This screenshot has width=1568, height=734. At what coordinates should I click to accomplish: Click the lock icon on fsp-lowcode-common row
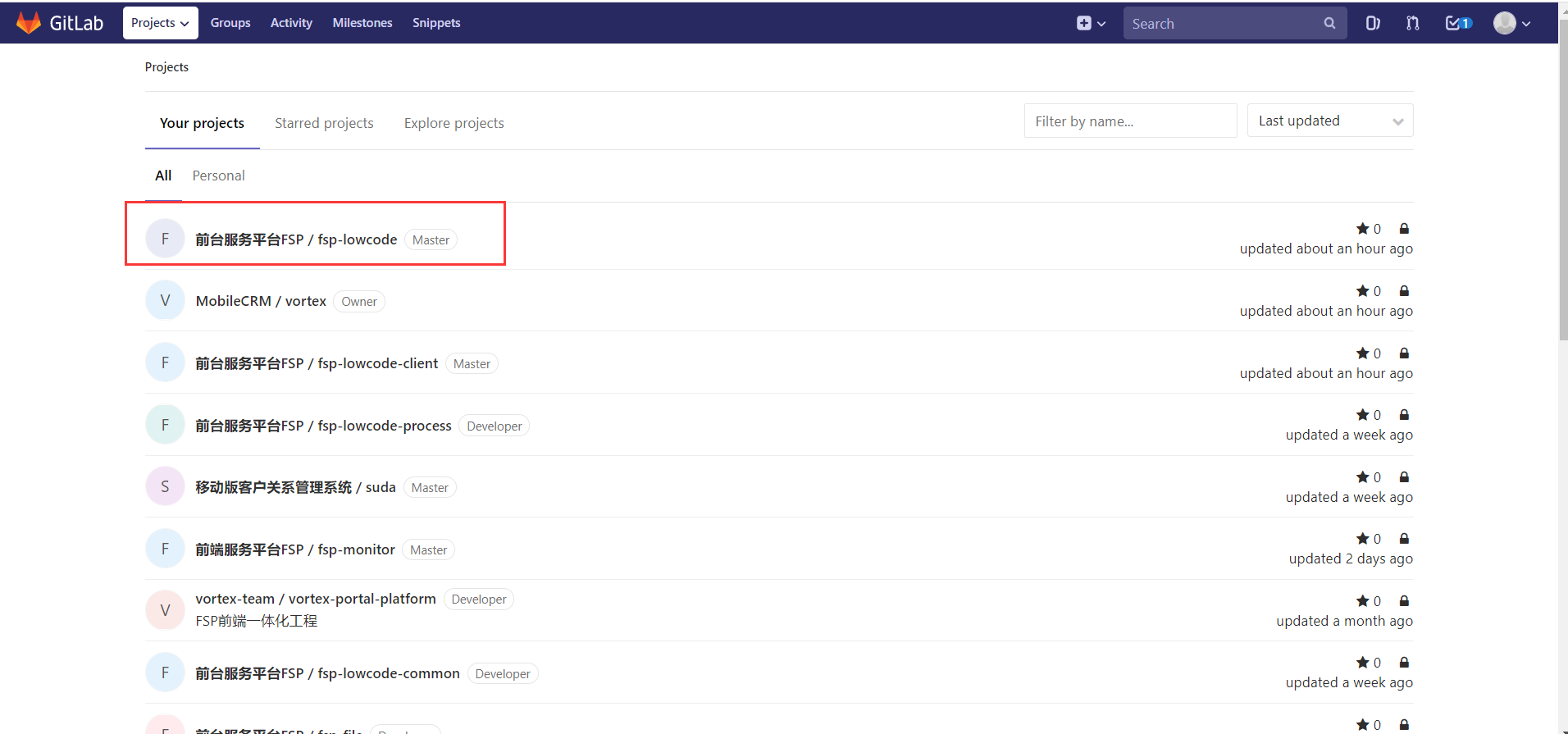(x=1404, y=663)
